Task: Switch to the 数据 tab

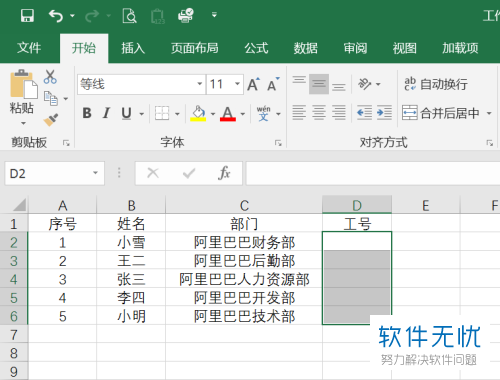Action: [x=305, y=48]
